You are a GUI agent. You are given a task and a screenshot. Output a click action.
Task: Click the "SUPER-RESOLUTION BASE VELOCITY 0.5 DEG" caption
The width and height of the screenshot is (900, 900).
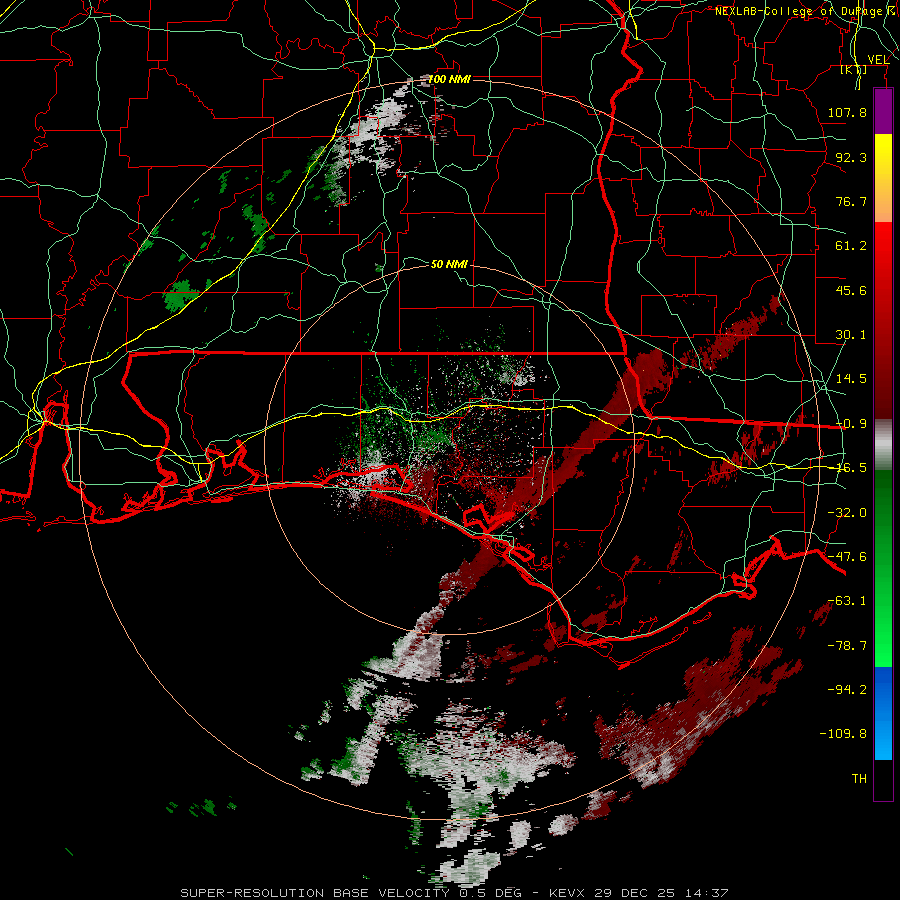point(351,893)
